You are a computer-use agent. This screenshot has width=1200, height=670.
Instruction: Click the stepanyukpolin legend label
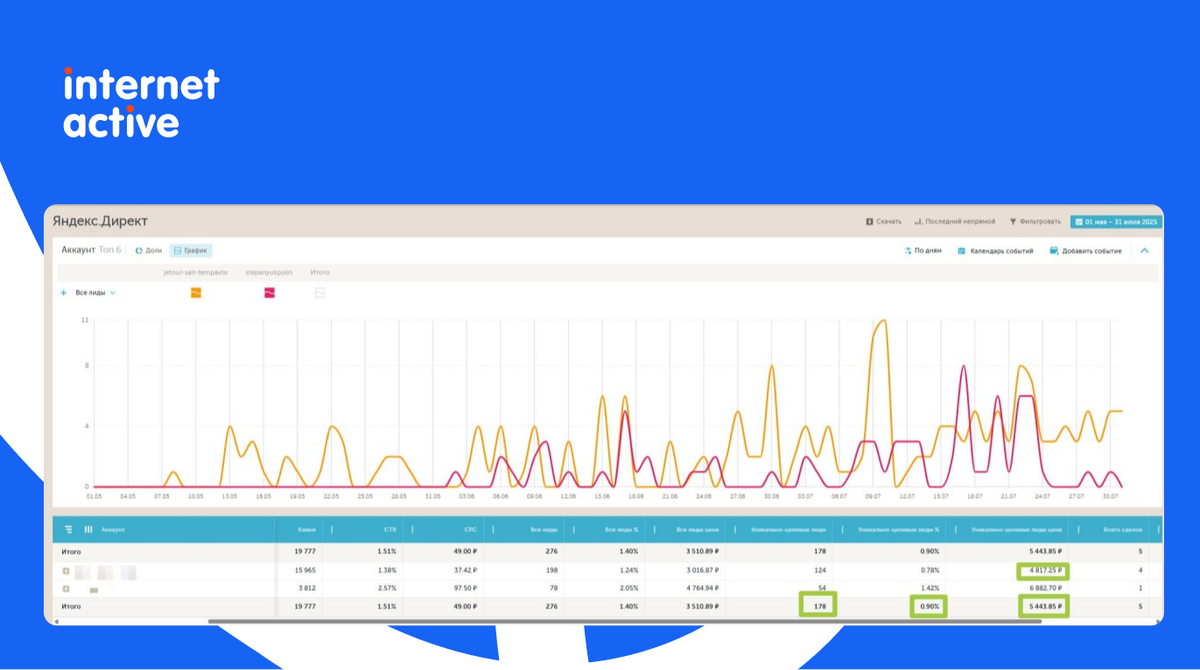click(269, 272)
